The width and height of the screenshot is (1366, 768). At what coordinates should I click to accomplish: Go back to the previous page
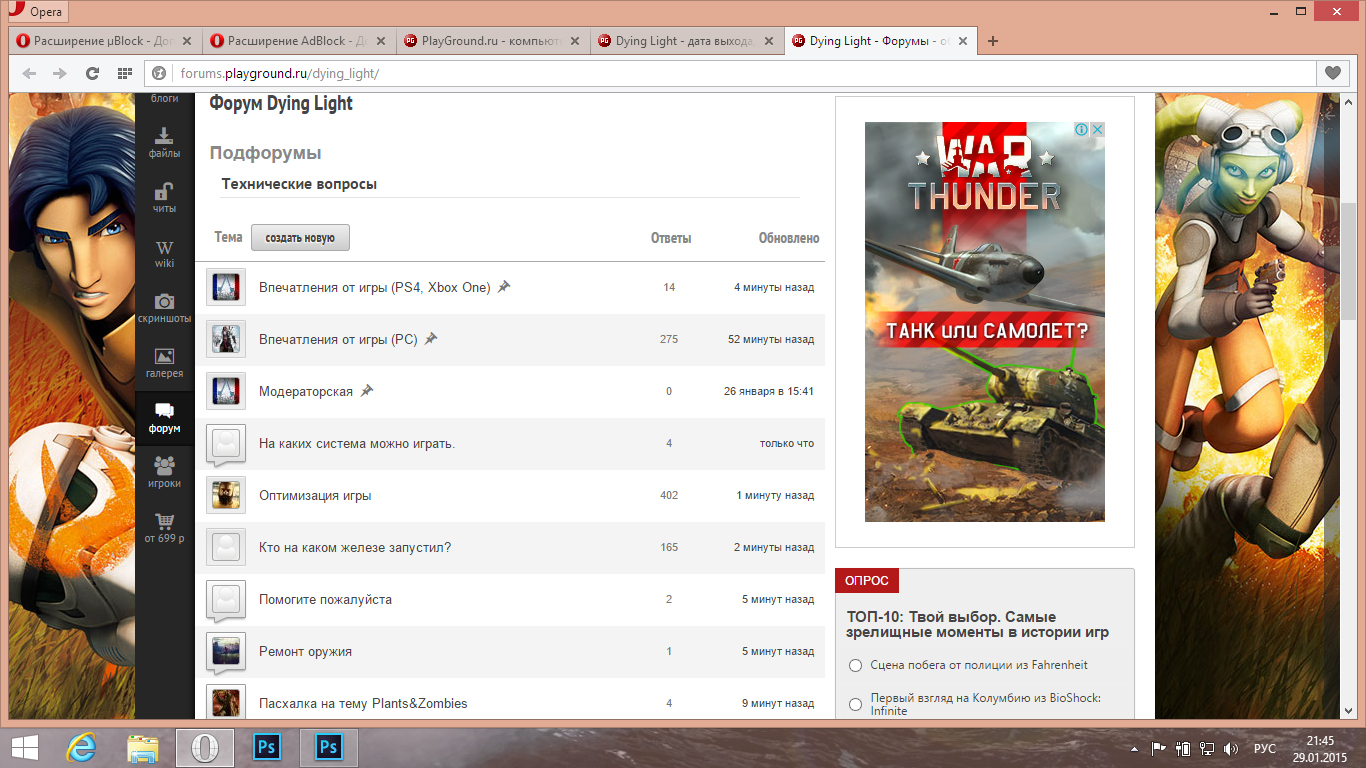click(29, 73)
